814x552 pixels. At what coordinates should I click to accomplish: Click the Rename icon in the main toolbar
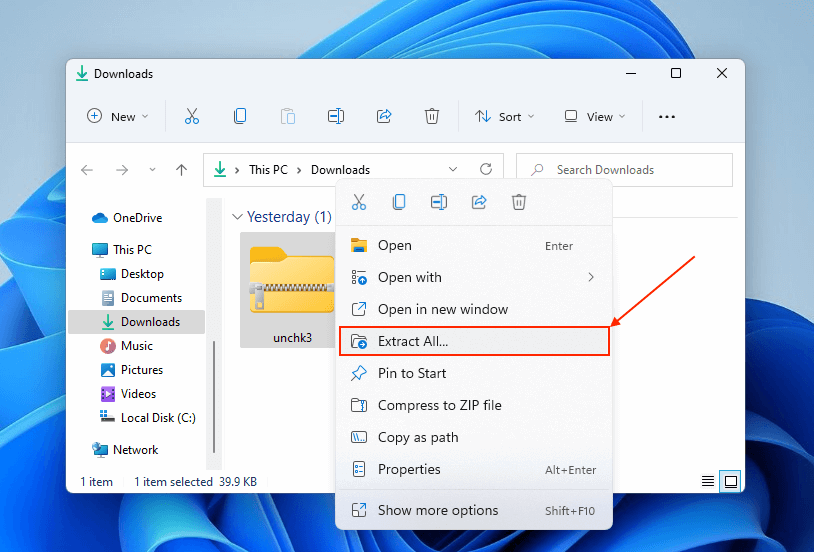[336, 116]
